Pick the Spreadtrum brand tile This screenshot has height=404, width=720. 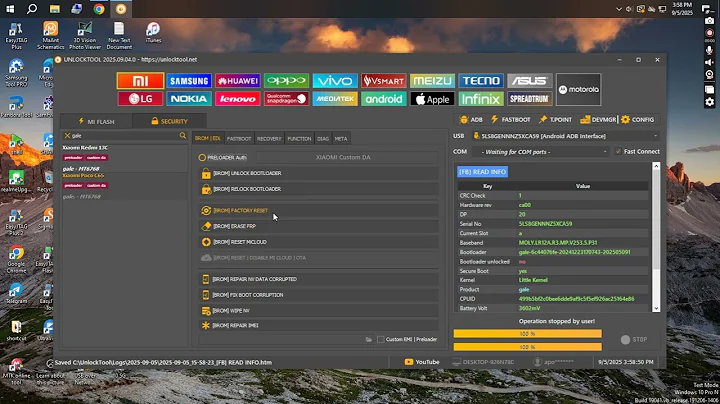pos(529,99)
